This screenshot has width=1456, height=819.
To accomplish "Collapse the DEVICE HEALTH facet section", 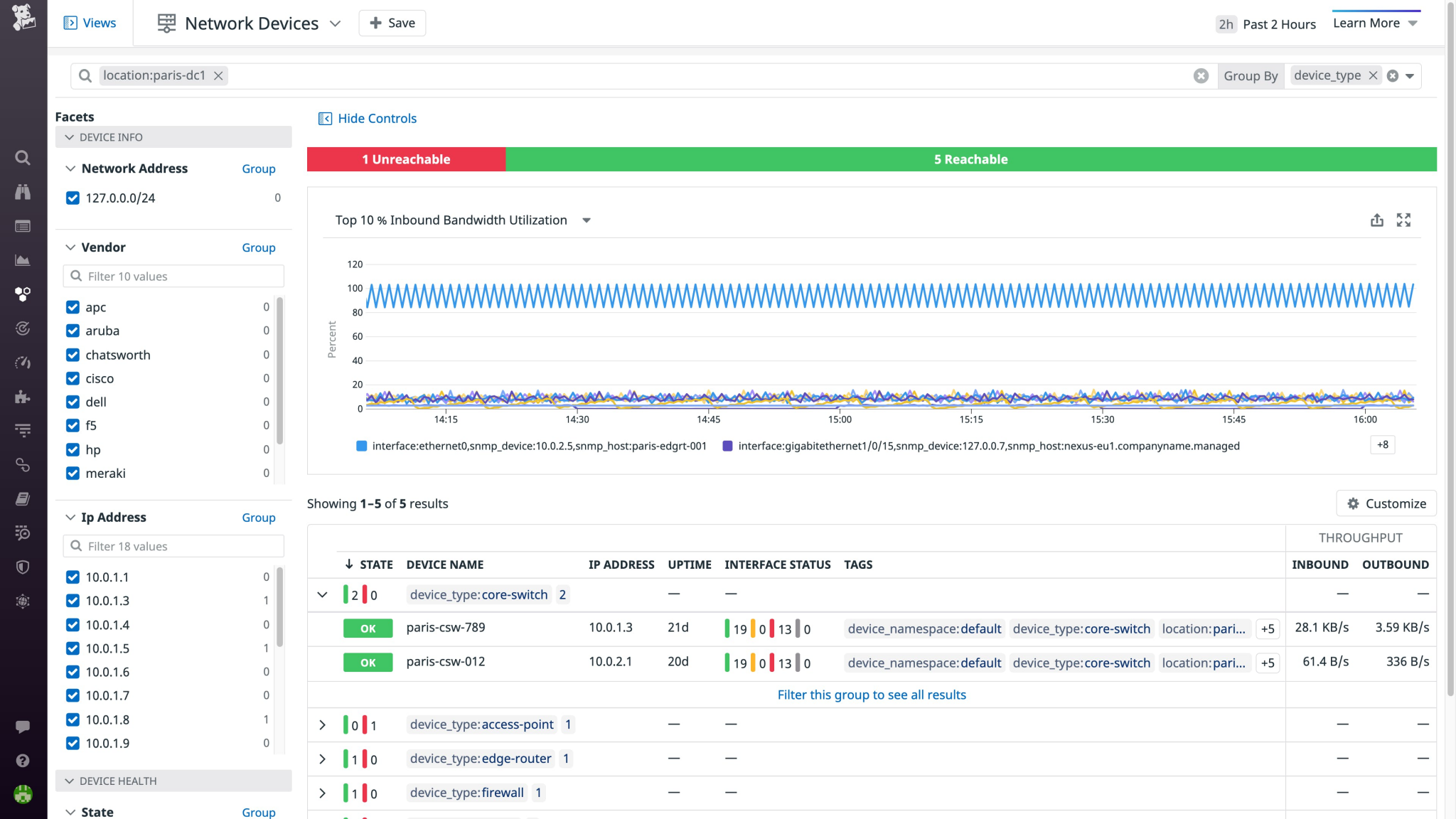I will 70,781.
